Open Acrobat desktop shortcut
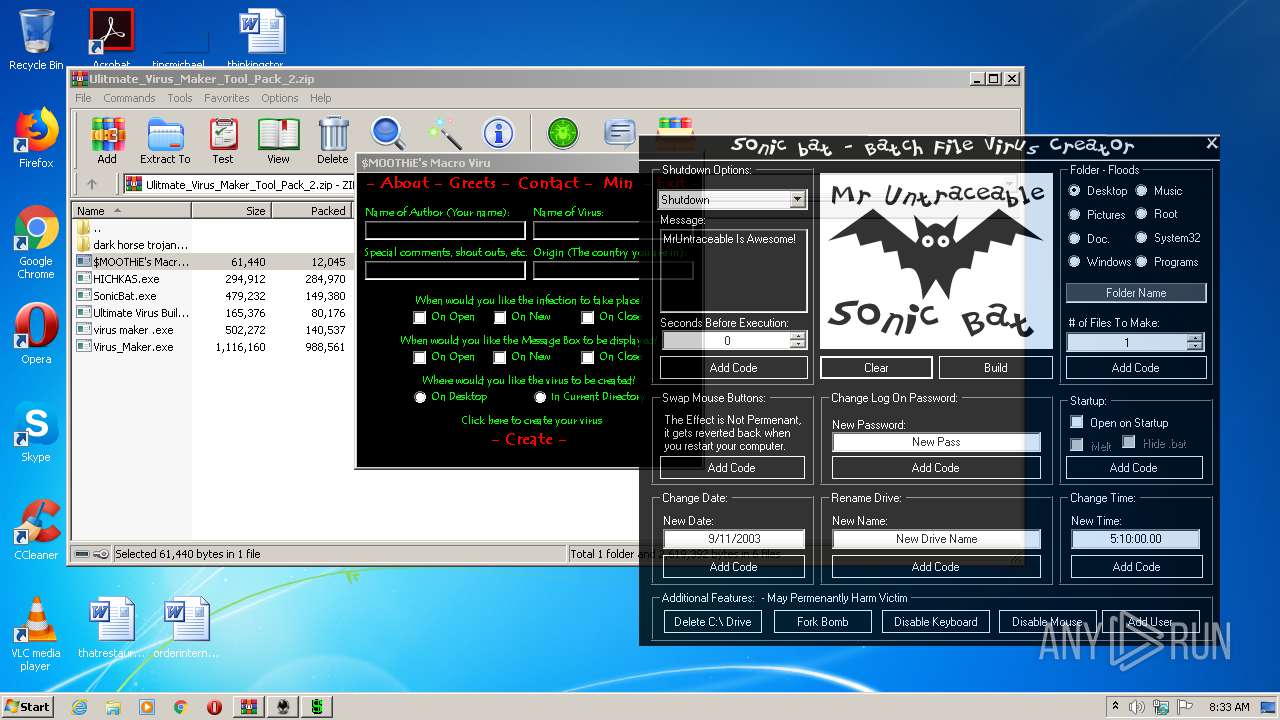 112,40
